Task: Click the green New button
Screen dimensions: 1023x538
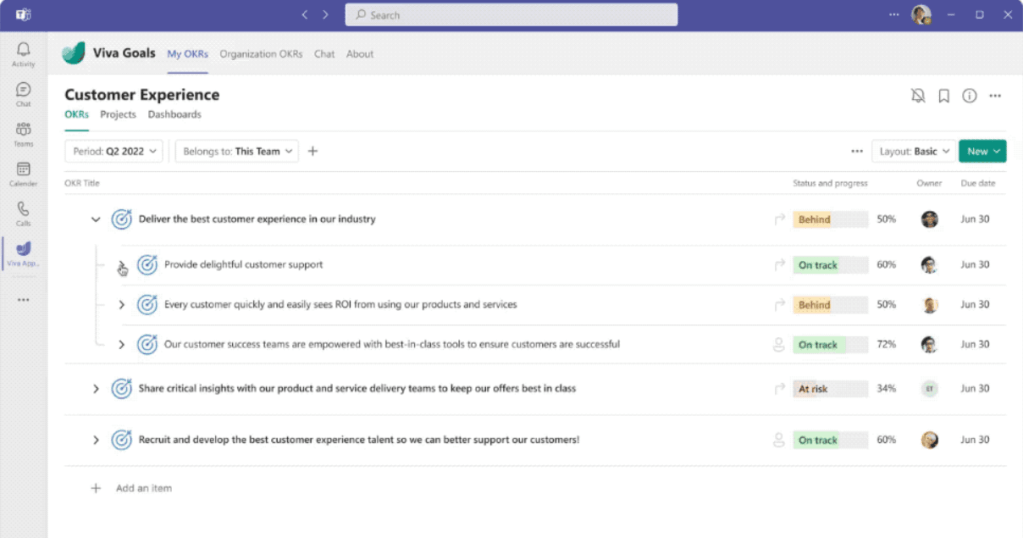Action: [x=982, y=151]
